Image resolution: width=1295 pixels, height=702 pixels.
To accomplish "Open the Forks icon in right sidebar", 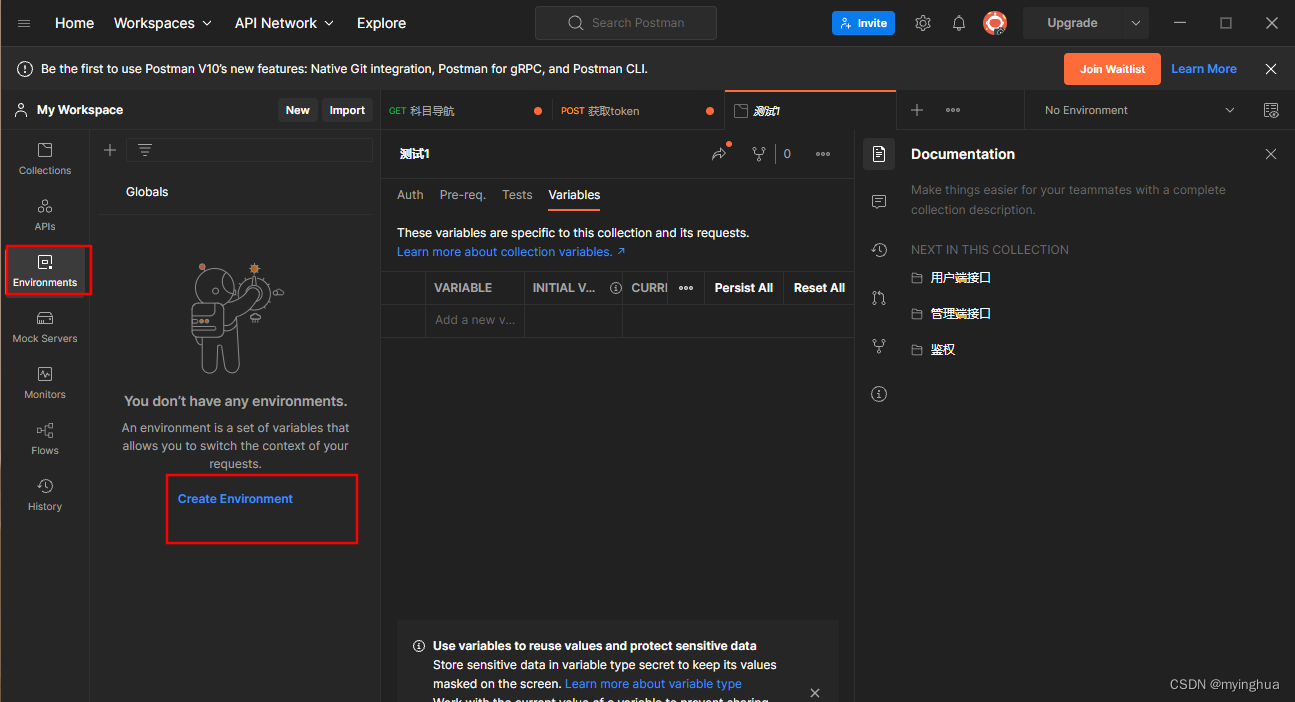I will tap(879, 346).
